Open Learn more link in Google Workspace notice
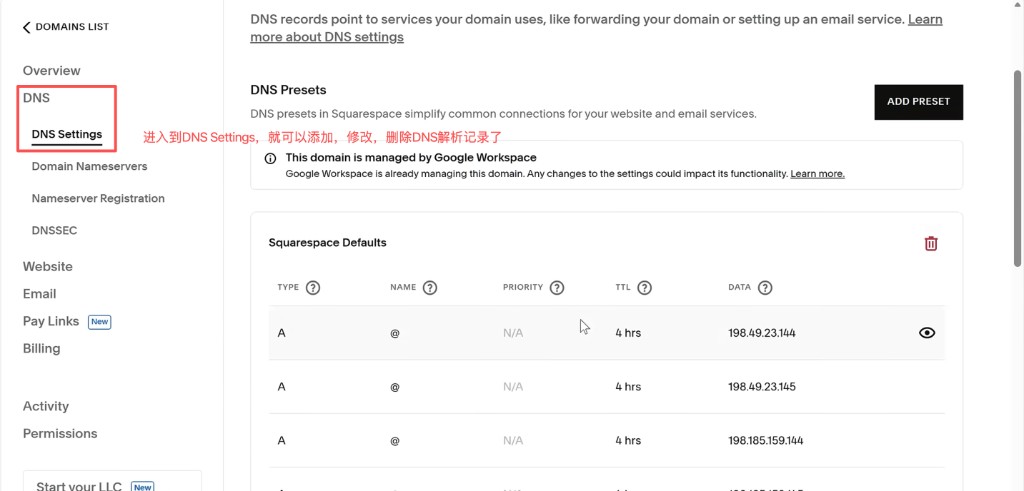Screen dimensions: 1024x491 pos(817,174)
